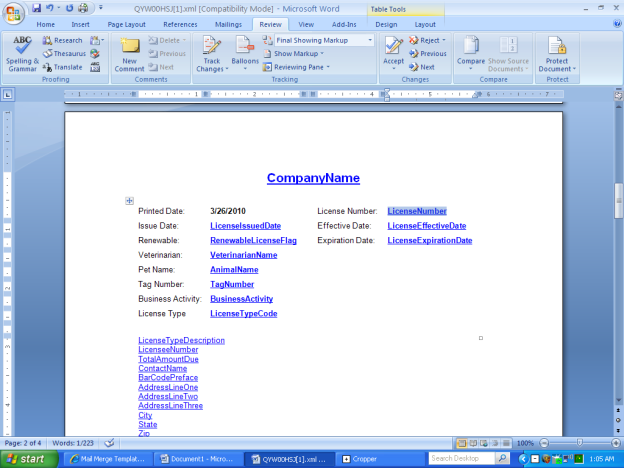Click the Windows start button
This screenshot has height=468, width=624.
(x=28, y=459)
